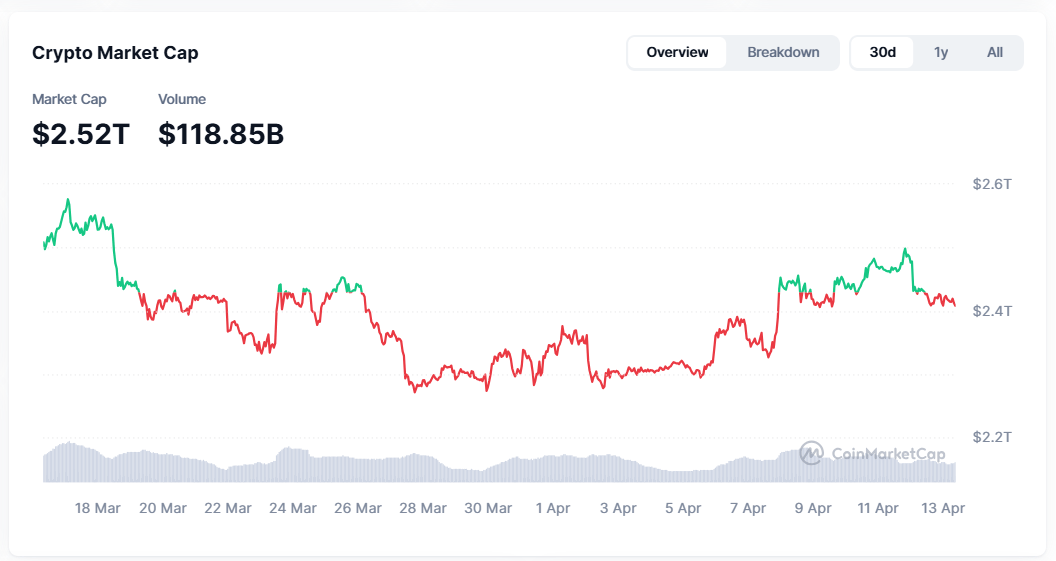This screenshot has height=561, width=1056.
Task: Click the $2.52T market cap value
Action: (x=80, y=134)
